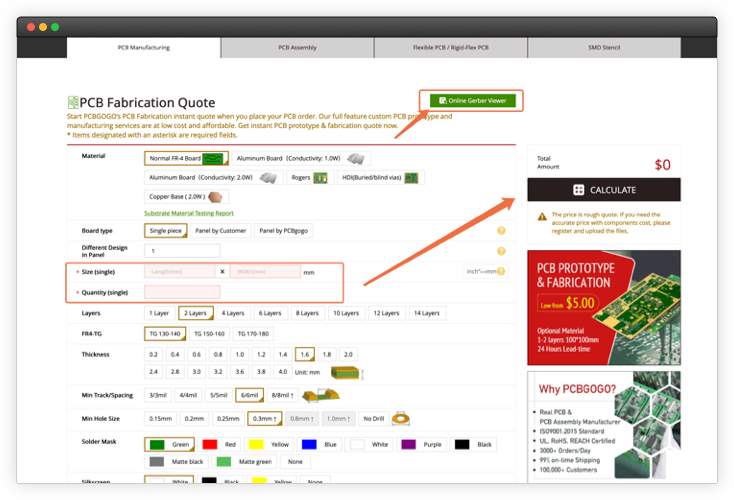Select 8 Layers option

pyautogui.click(x=307, y=313)
